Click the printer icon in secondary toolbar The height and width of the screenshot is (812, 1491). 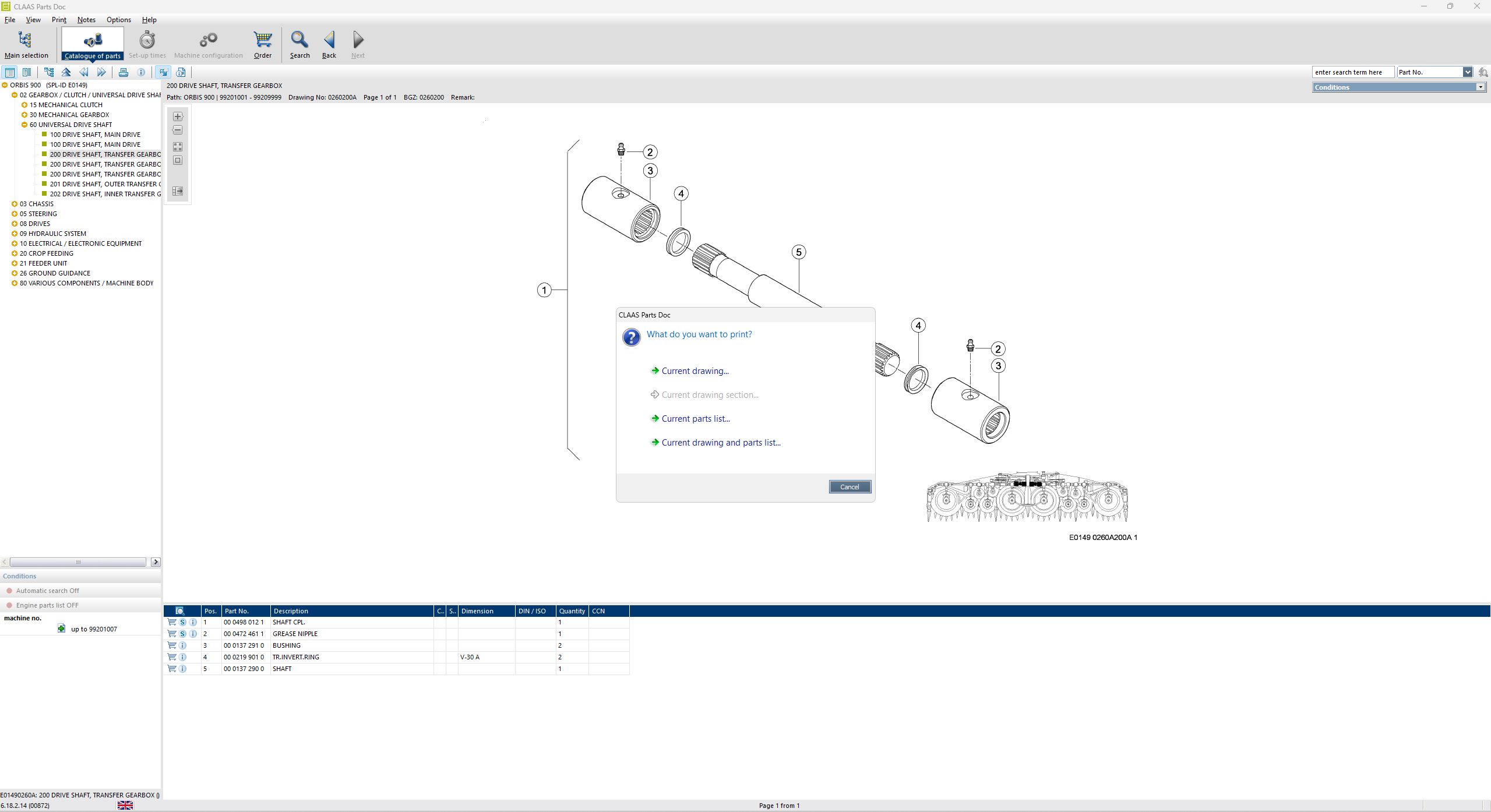[124, 72]
